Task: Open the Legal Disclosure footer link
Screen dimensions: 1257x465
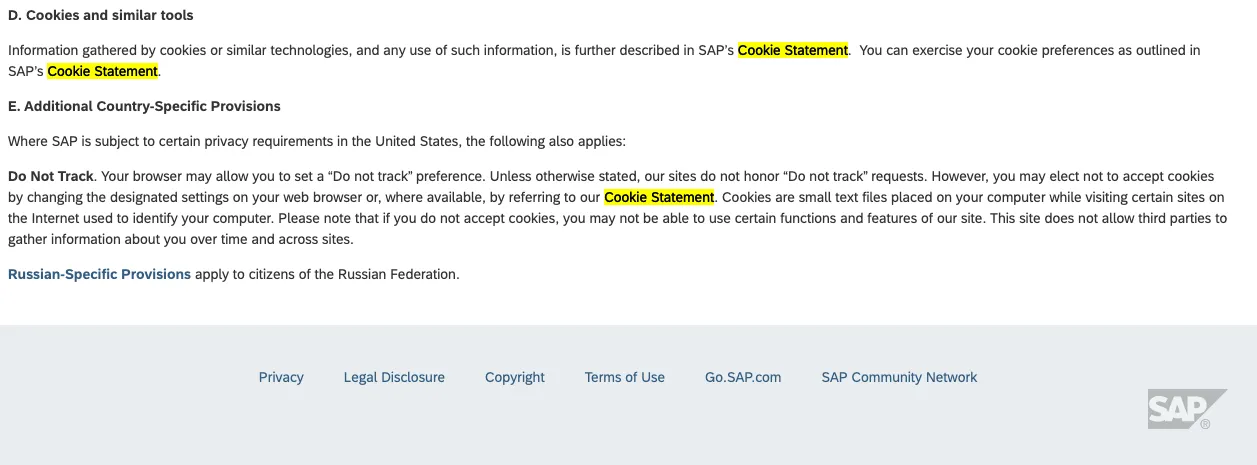Action: pyautogui.click(x=394, y=377)
